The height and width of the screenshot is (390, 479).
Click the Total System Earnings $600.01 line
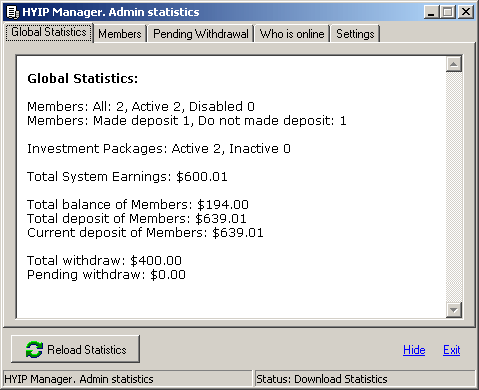tap(127, 177)
